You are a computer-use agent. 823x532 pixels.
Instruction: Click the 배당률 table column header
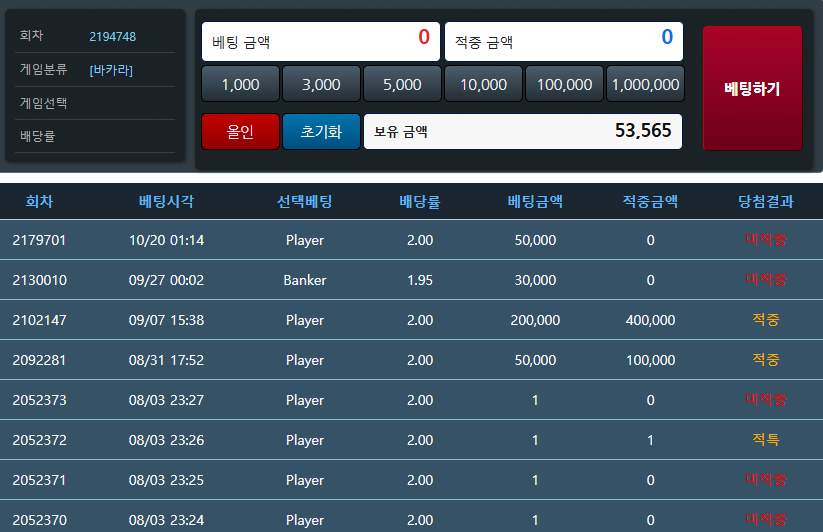click(420, 201)
